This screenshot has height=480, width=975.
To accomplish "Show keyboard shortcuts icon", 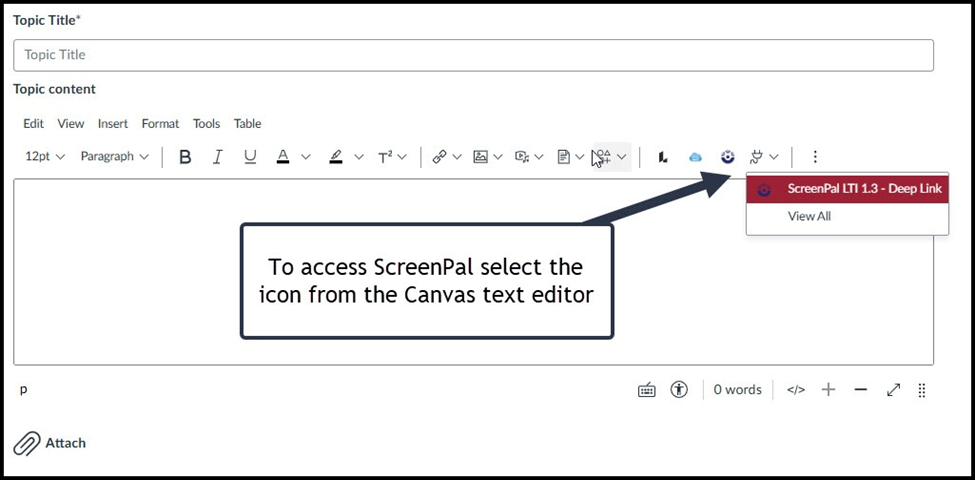I will pyautogui.click(x=647, y=390).
